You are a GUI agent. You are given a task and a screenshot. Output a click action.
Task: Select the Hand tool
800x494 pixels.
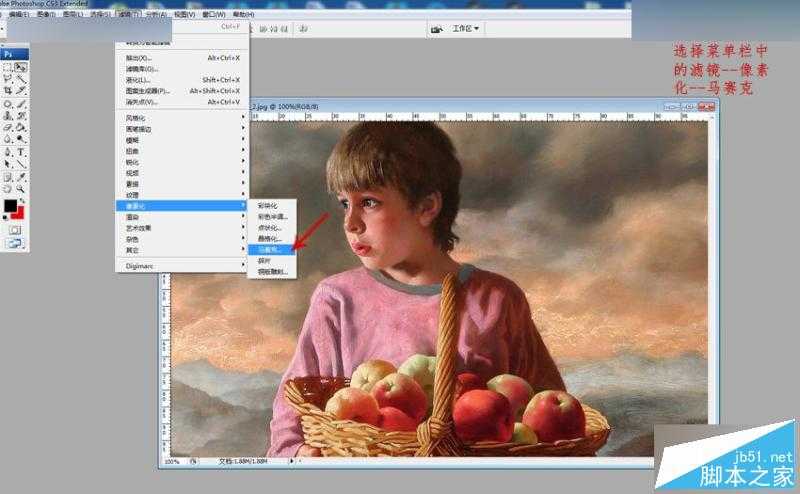click(x=8, y=189)
